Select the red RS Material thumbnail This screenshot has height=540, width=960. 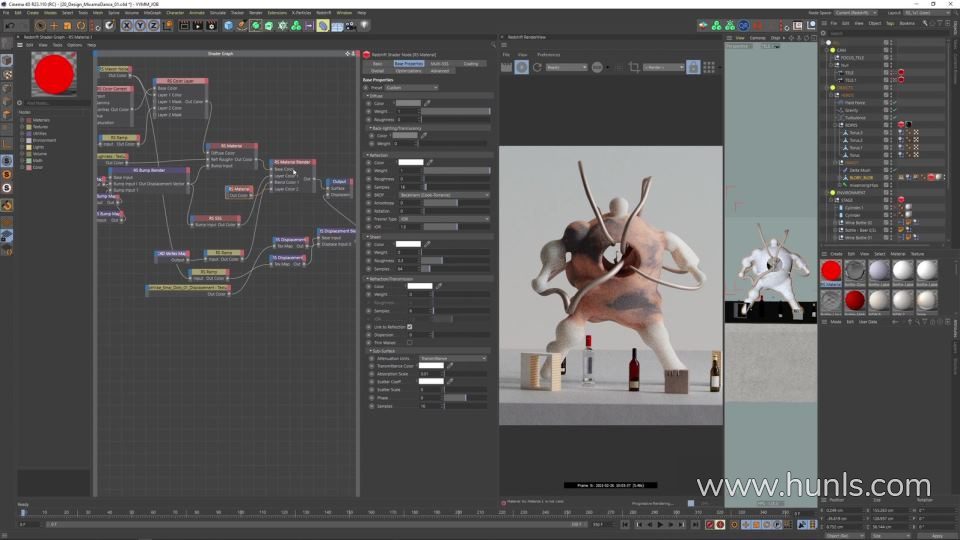[x=831, y=271]
